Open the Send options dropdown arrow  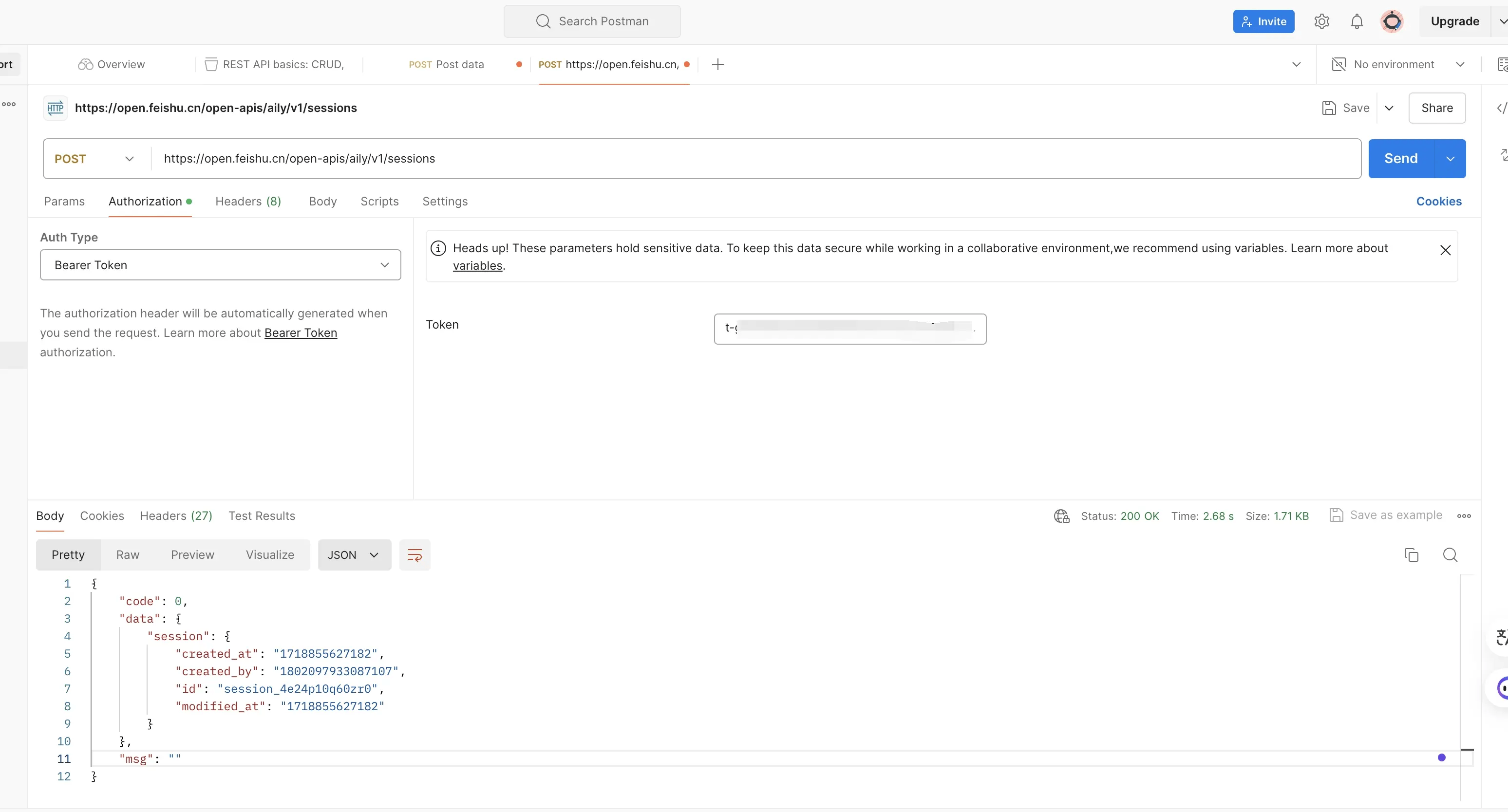(x=1450, y=159)
